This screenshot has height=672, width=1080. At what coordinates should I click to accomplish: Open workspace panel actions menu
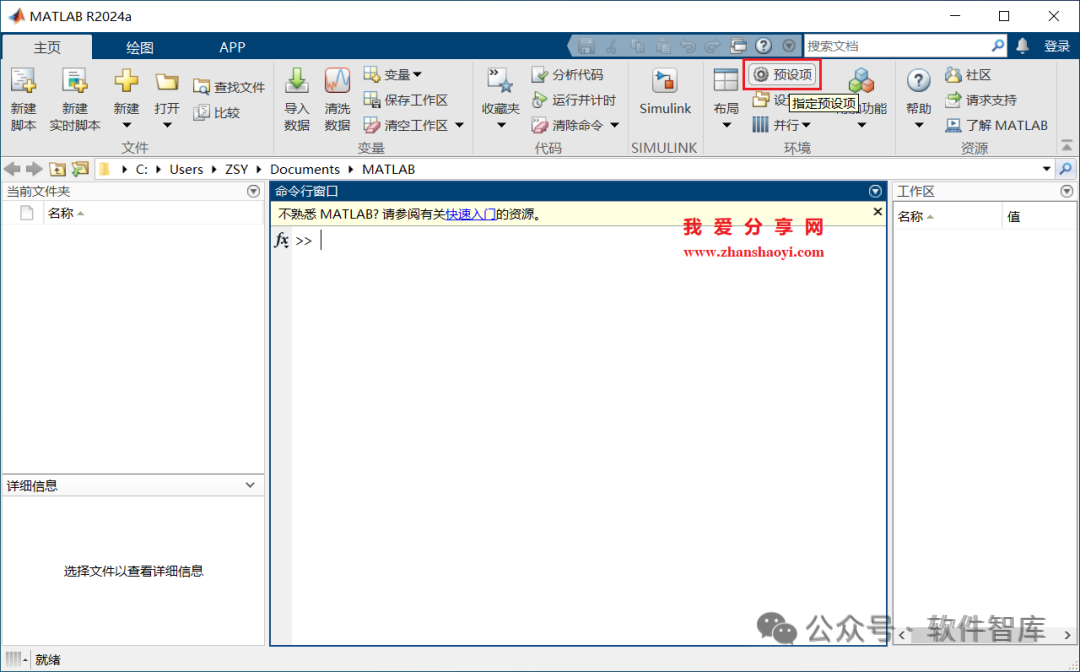1067,191
